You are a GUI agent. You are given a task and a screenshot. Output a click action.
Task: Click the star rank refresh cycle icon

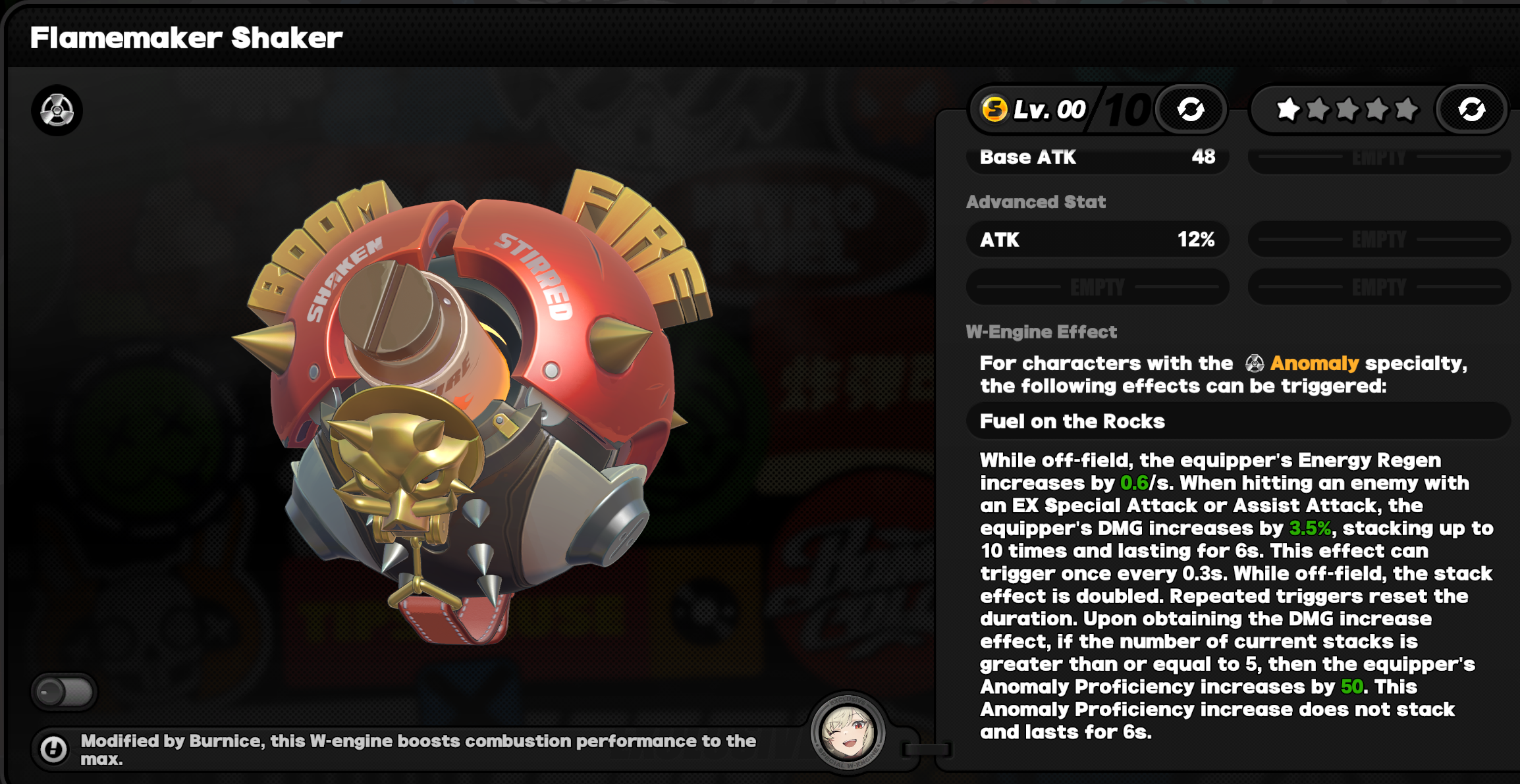tap(1471, 109)
